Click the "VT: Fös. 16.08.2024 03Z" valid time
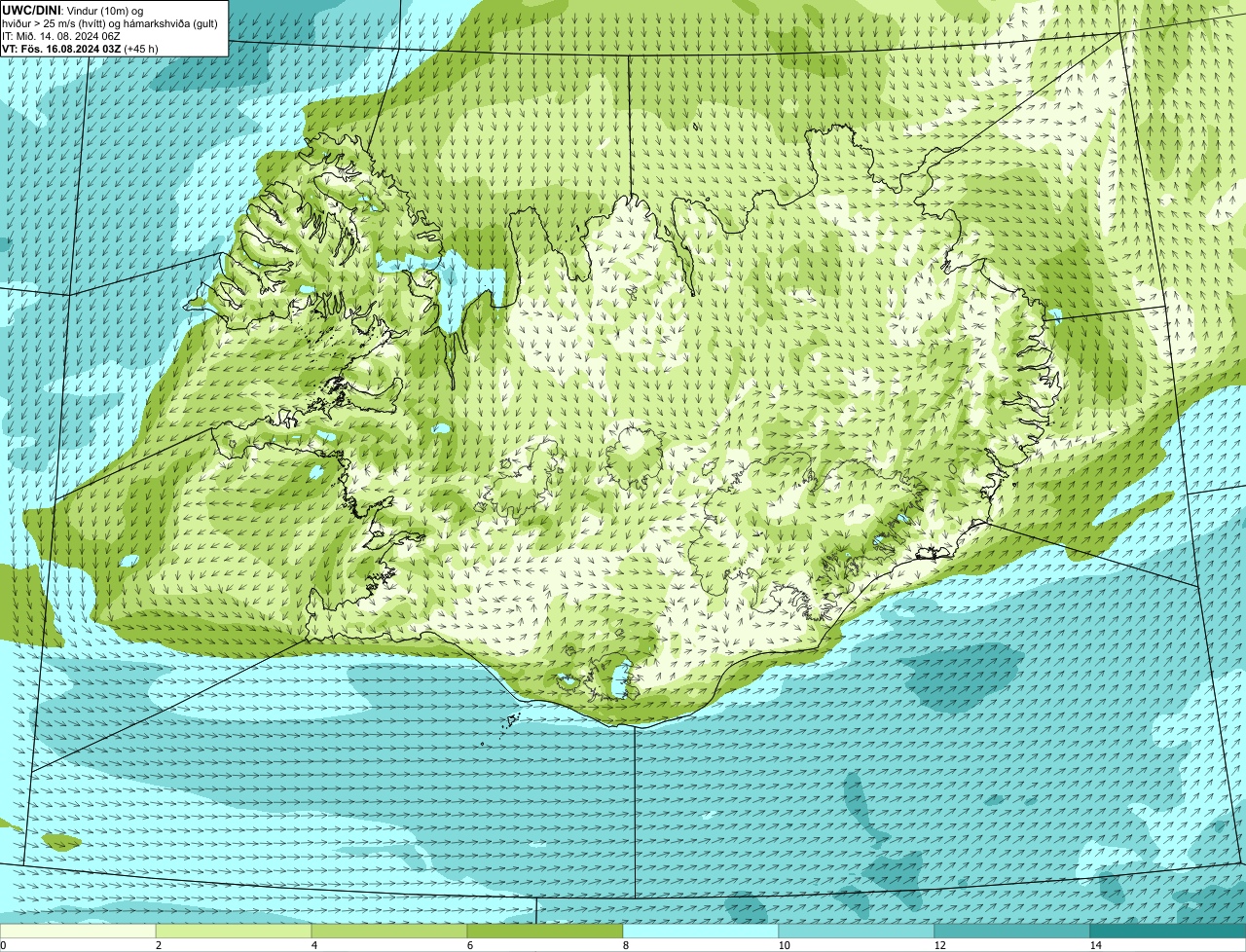1246x952 pixels. 61,49
